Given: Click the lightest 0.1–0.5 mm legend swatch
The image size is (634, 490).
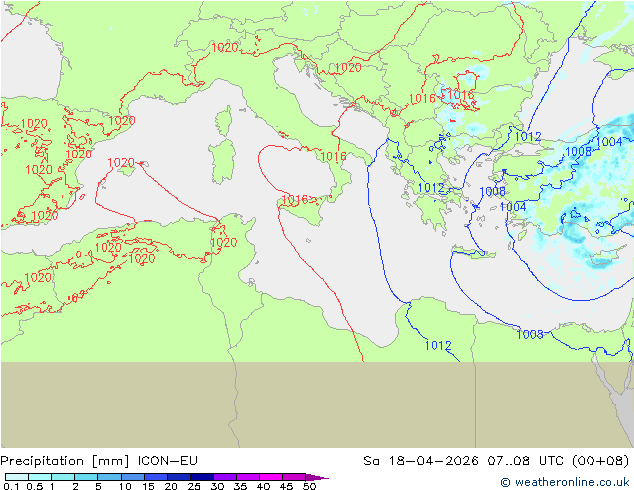Looking at the screenshot, I should (x=17, y=477).
